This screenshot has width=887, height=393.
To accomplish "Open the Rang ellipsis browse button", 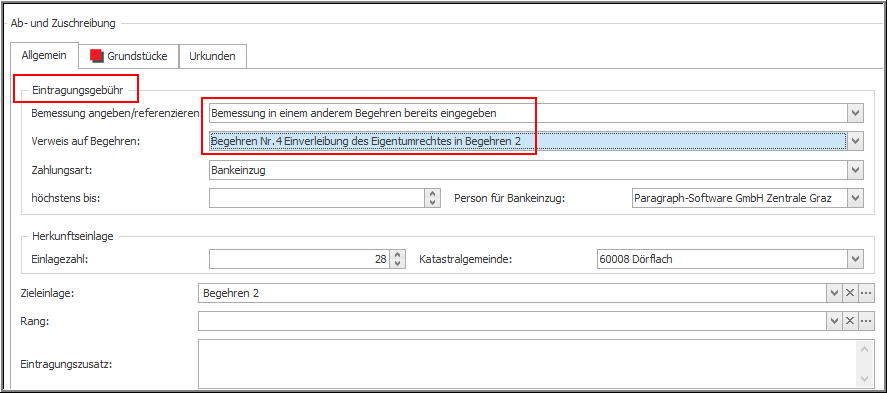I will click(866, 321).
